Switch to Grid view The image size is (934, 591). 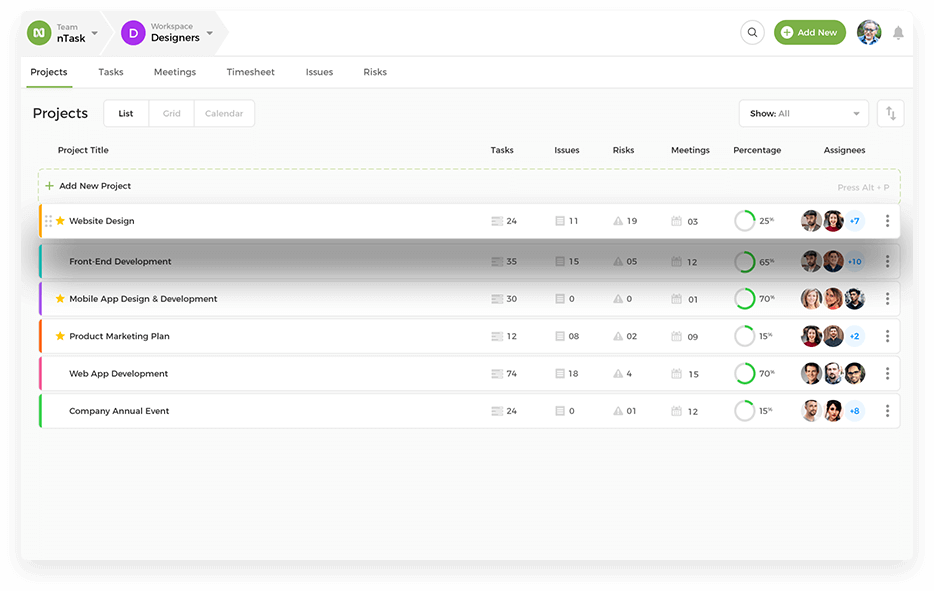tap(172, 114)
